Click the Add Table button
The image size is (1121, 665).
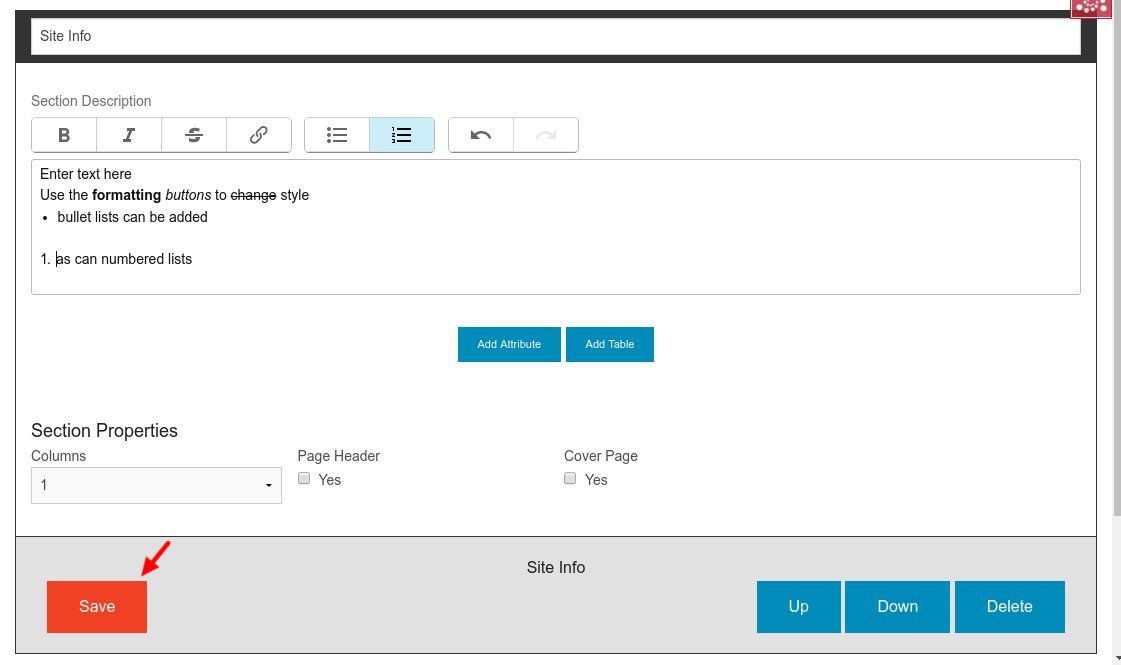(x=609, y=344)
